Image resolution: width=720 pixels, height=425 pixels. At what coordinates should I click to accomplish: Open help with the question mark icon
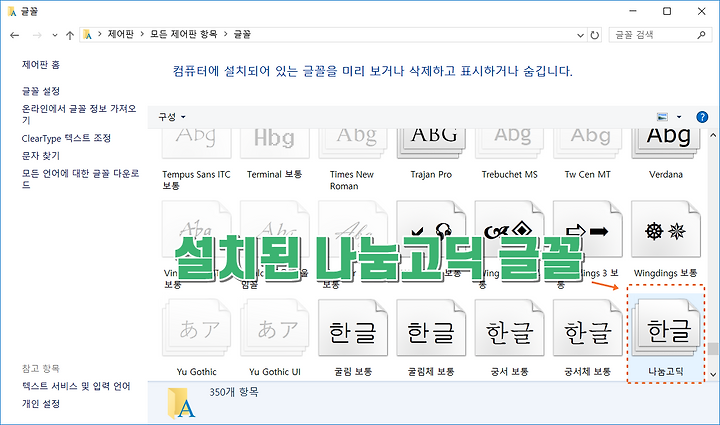pyautogui.click(x=702, y=117)
